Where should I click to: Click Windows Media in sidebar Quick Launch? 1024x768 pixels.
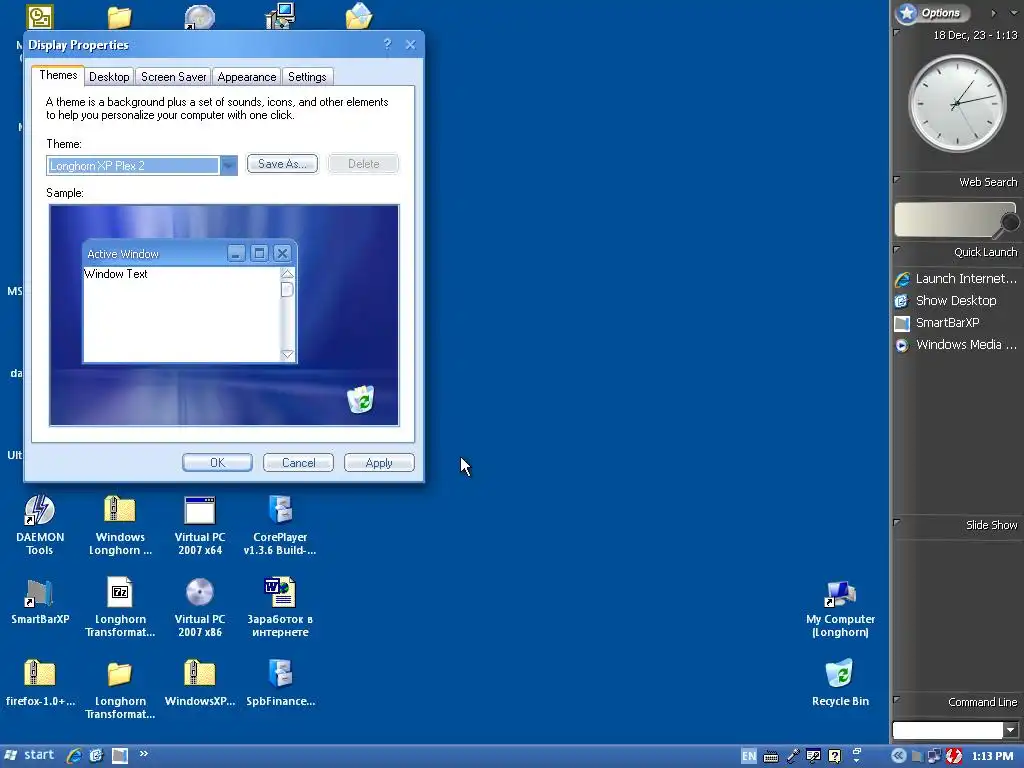[955, 345]
